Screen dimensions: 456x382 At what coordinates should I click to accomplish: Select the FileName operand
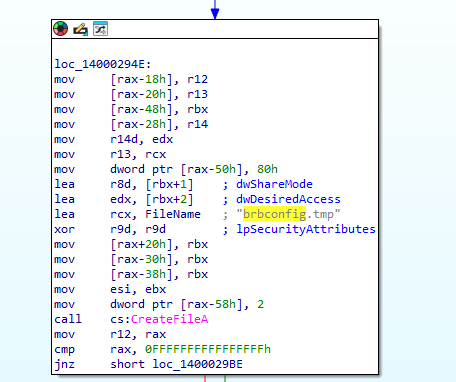tap(173, 214)
